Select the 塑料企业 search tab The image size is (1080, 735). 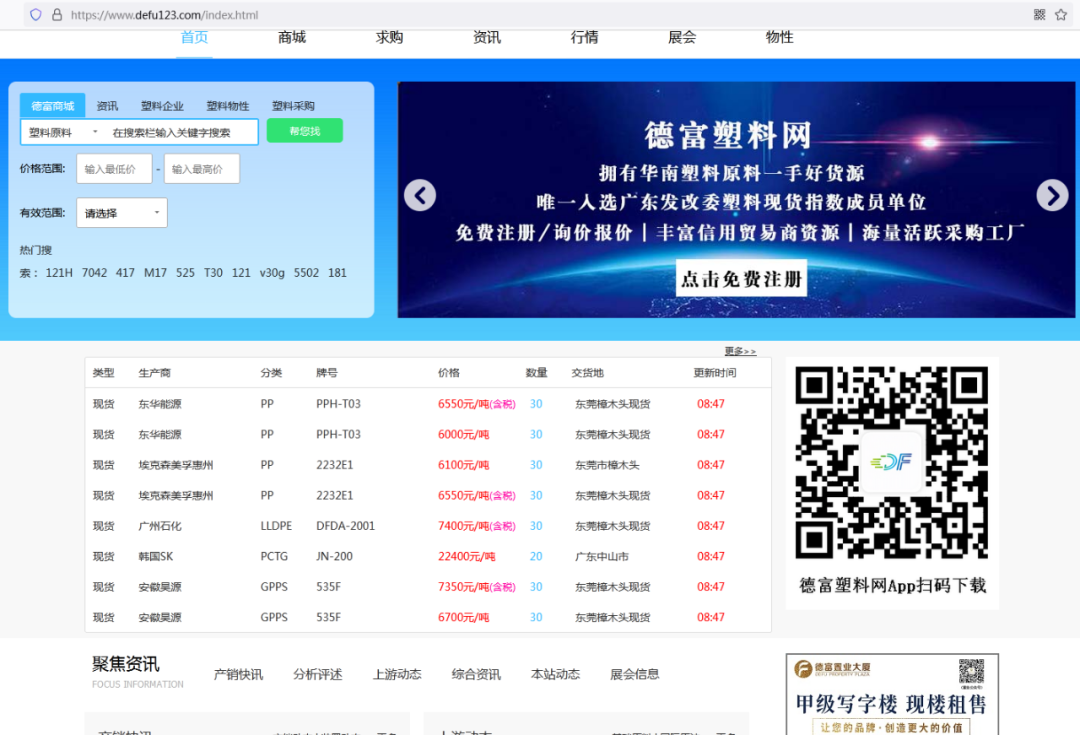(x=162, y=105)
